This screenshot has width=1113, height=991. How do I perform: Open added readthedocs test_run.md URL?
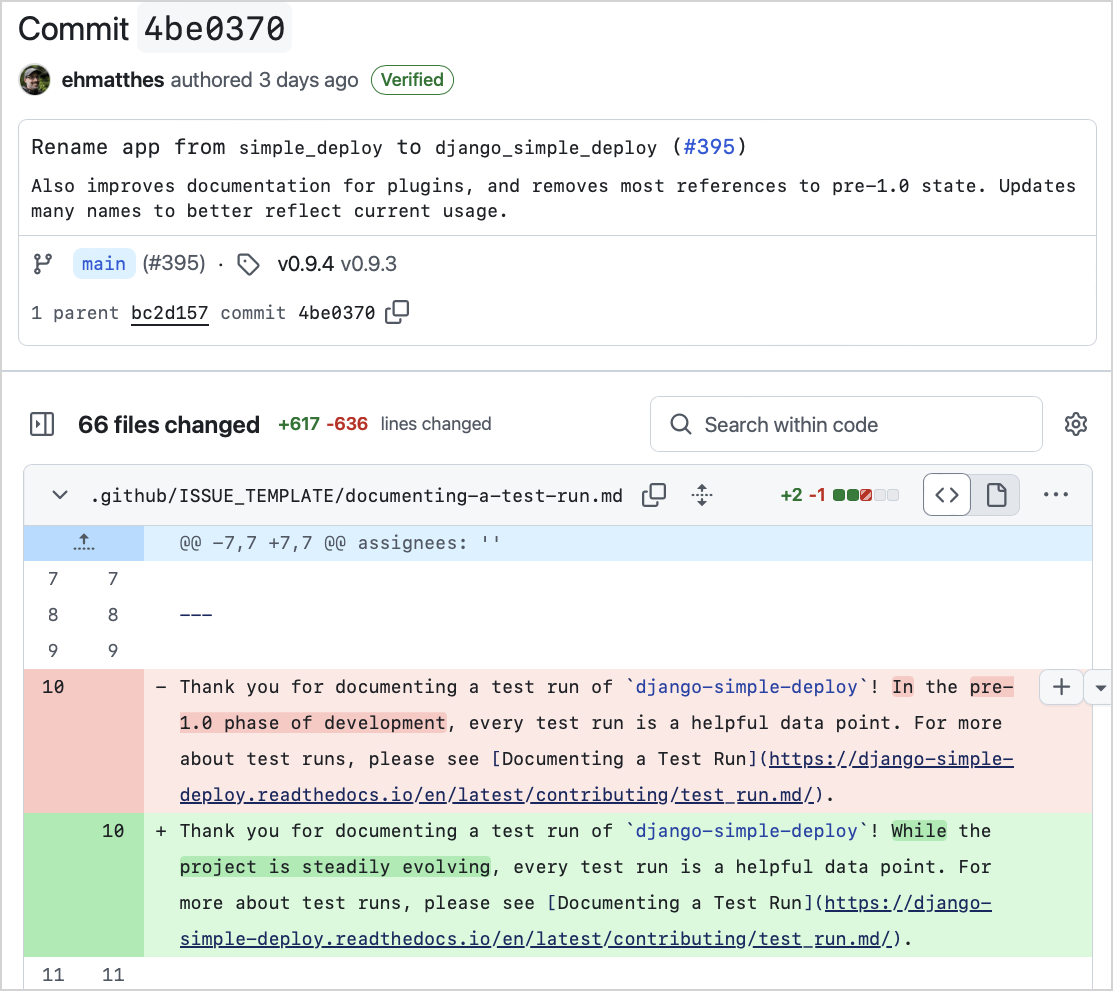pyautogui.click(x=586, y=921)
